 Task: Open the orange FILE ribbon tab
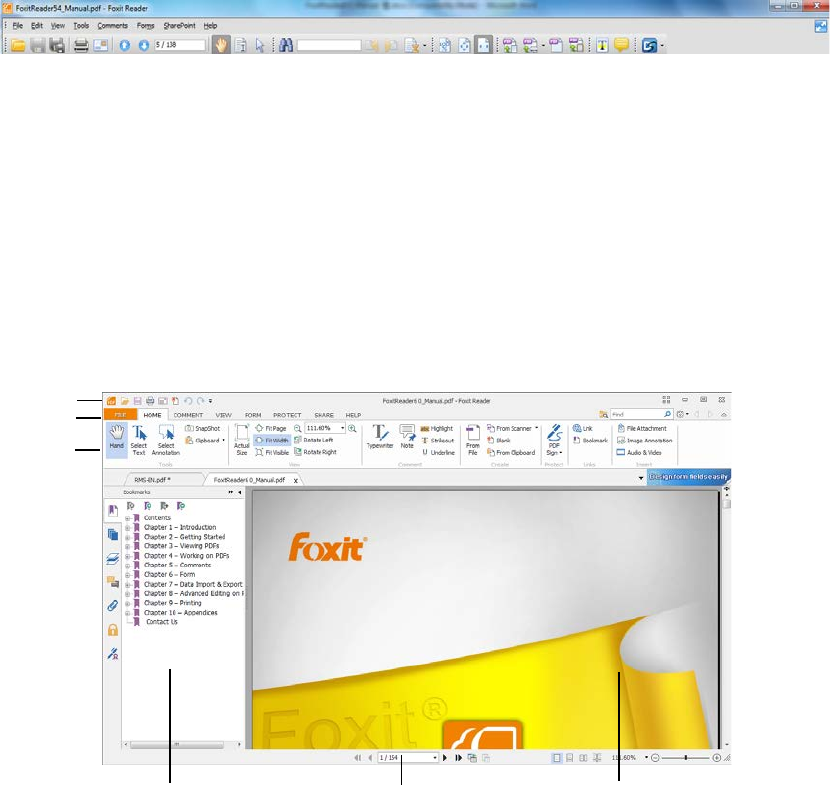tap(120, 414)
